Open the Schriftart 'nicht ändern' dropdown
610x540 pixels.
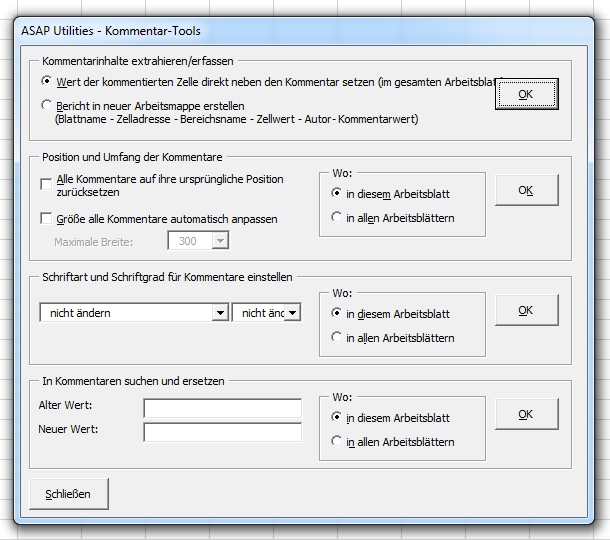click(x=220, y=313)
